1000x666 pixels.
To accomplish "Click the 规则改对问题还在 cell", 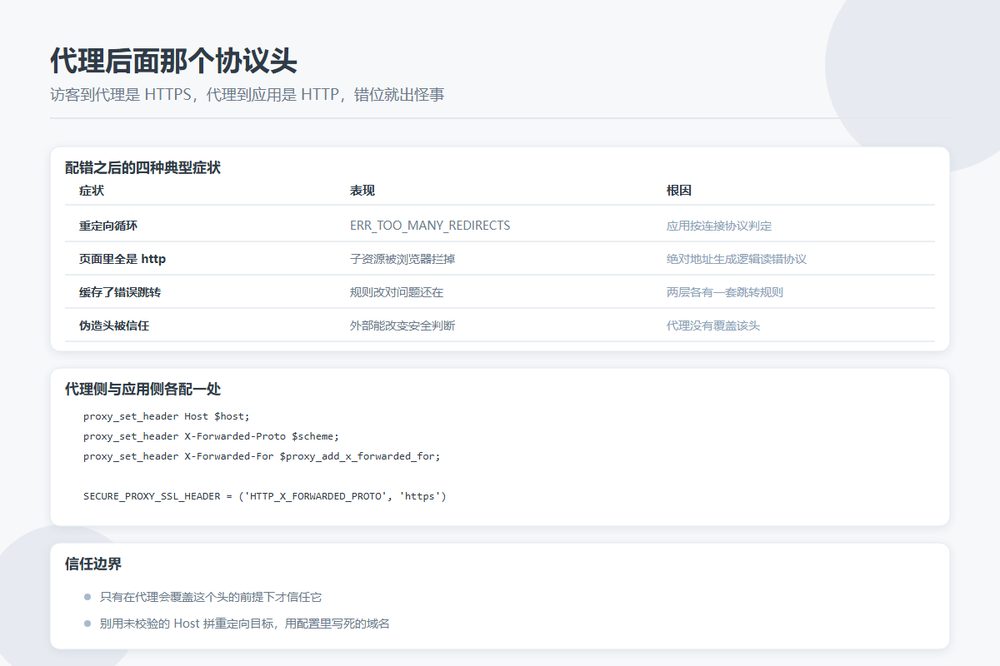I will 396,292.
